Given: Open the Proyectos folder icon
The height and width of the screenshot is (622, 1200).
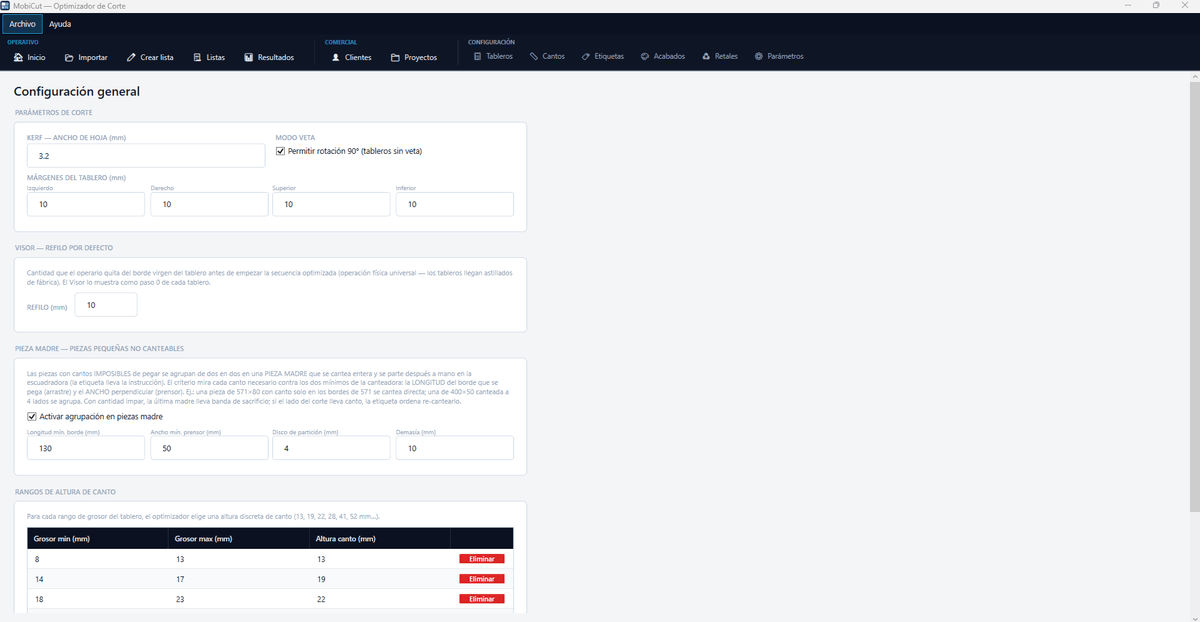Looking at the screenshot, I should pyautogui.click(x=395, y=57).
